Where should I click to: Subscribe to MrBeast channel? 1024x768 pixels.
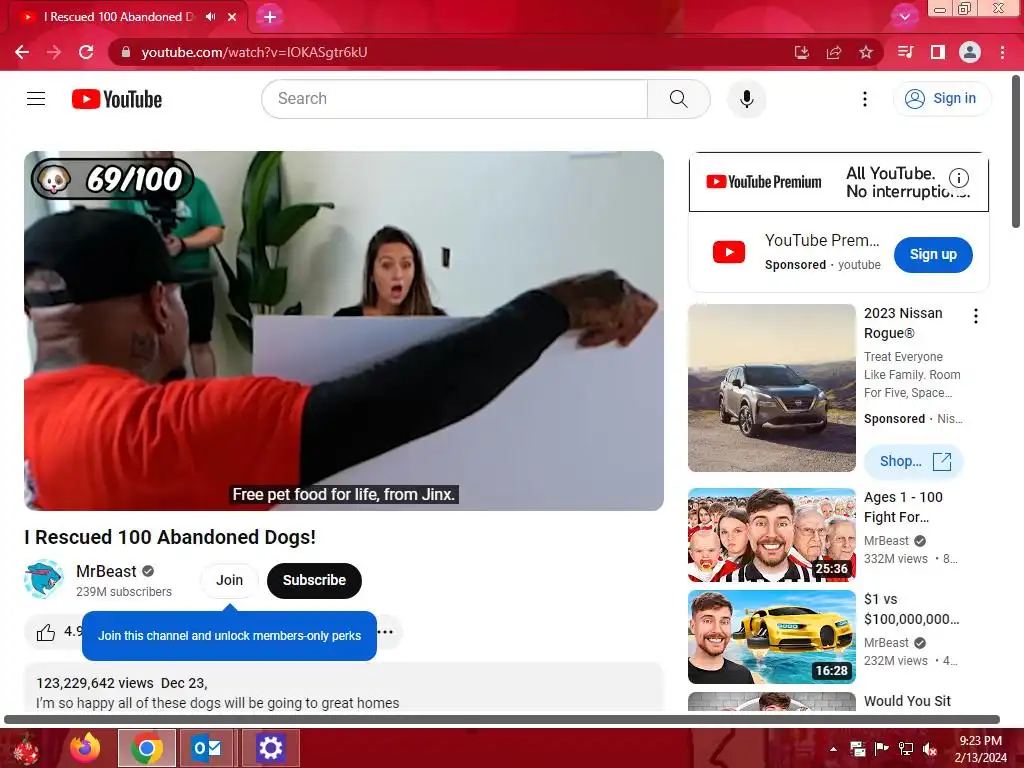coord(314,580)
